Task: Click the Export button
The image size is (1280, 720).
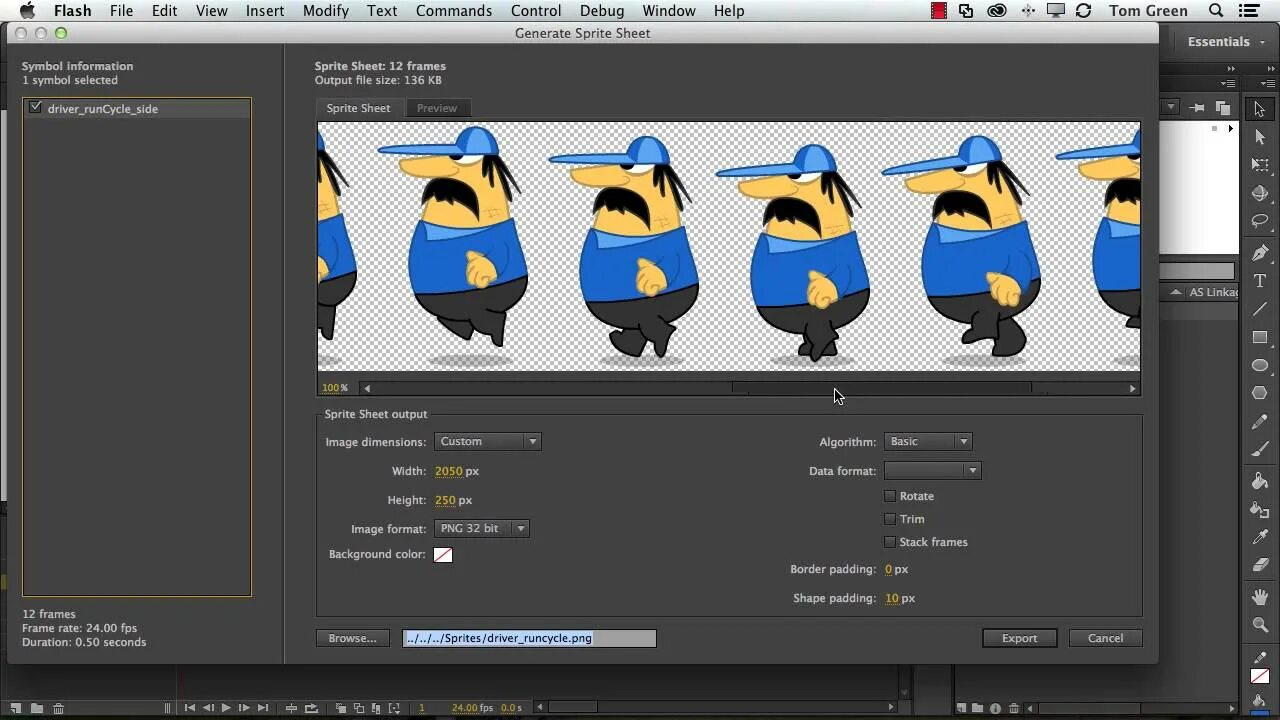Action: pos(1019,638)
